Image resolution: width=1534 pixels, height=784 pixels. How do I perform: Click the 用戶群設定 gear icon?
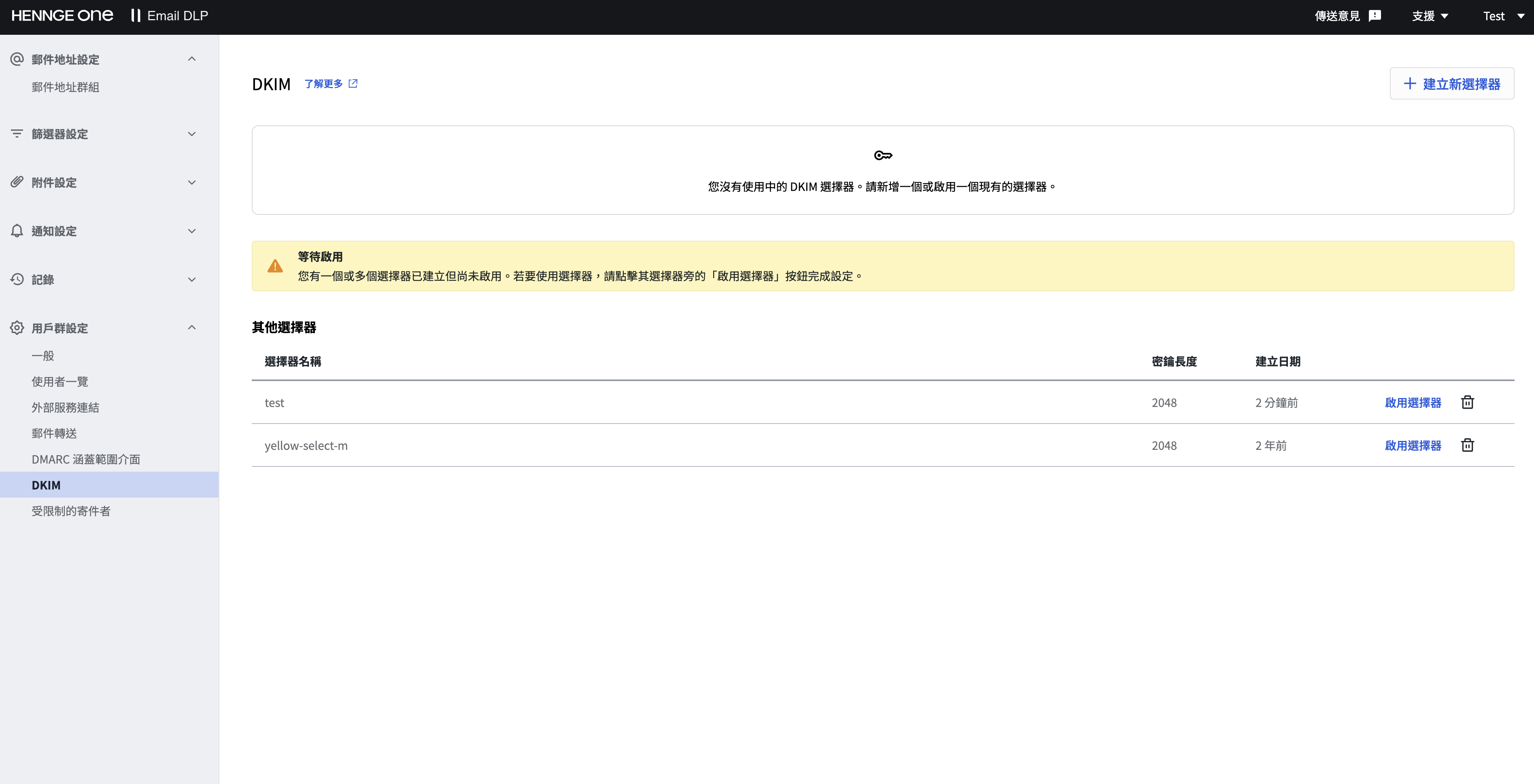coord(17,327)
